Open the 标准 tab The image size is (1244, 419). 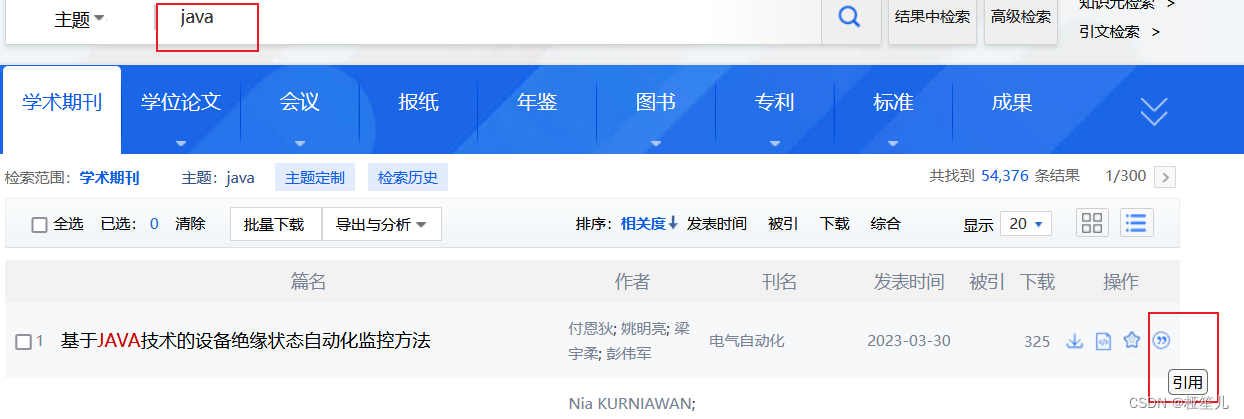[893, 102]
